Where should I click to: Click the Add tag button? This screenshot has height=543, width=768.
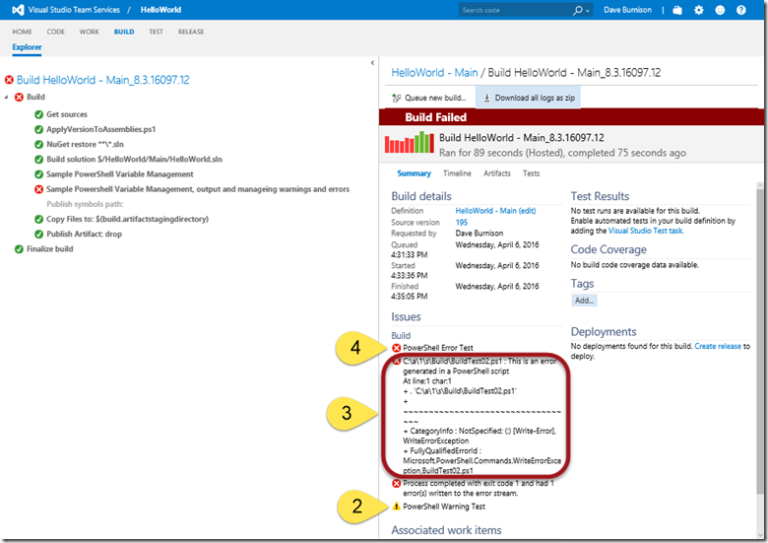[584, 301]
